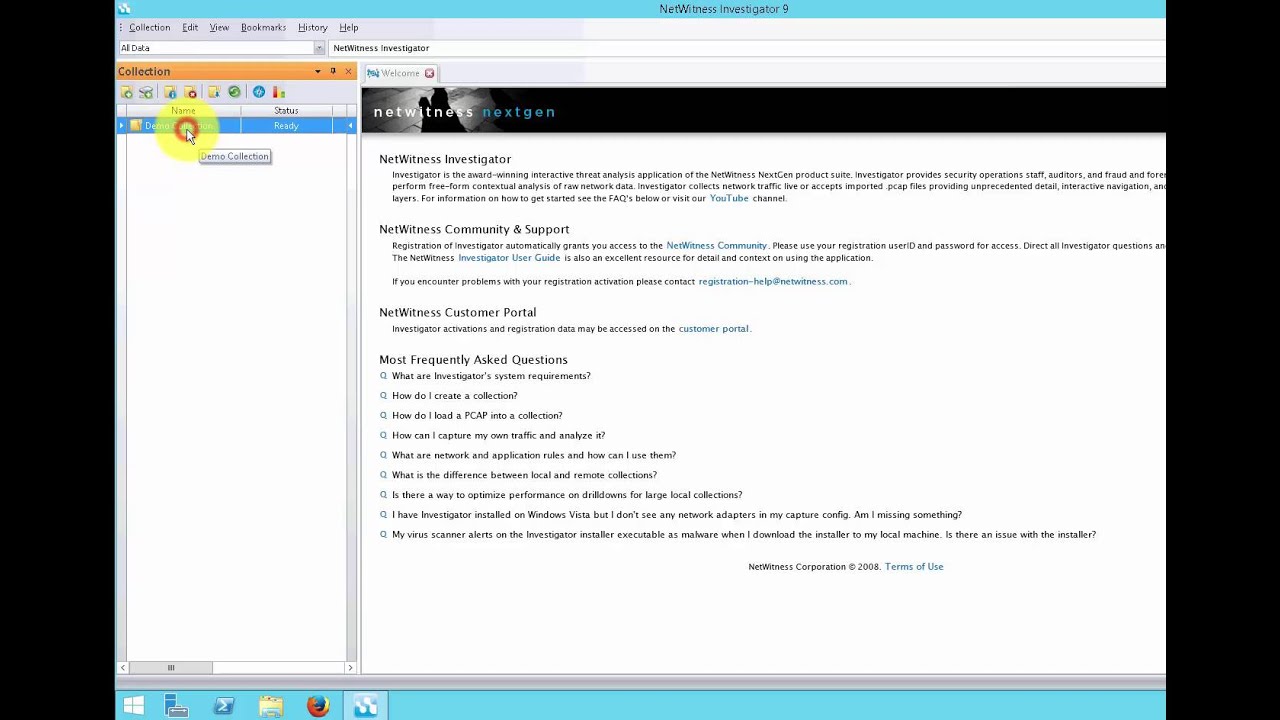
Task: Open FAQ on loading a PCAP
Action: pos(477,416)
